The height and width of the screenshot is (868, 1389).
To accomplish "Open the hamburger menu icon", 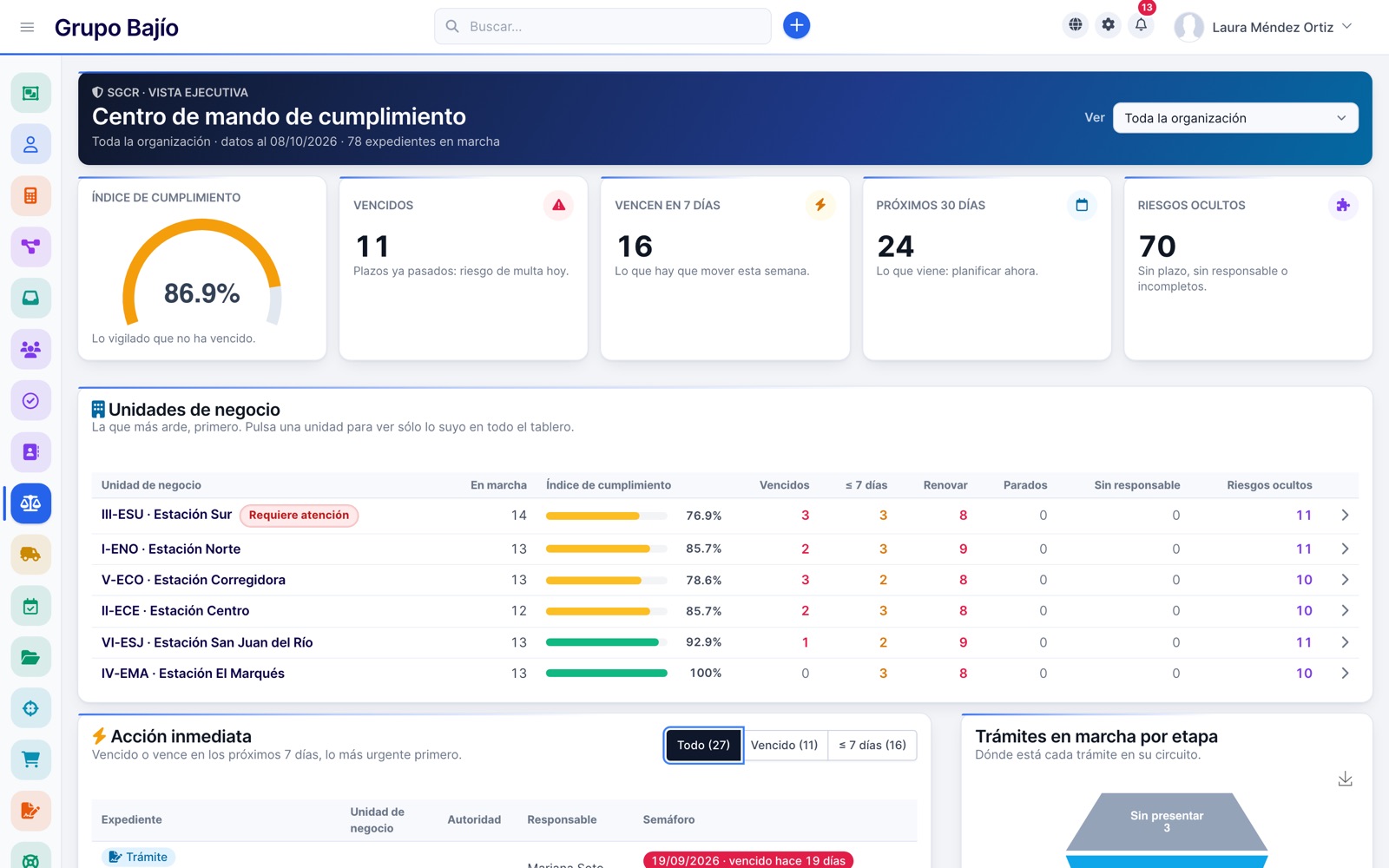I will coord(27,27).
